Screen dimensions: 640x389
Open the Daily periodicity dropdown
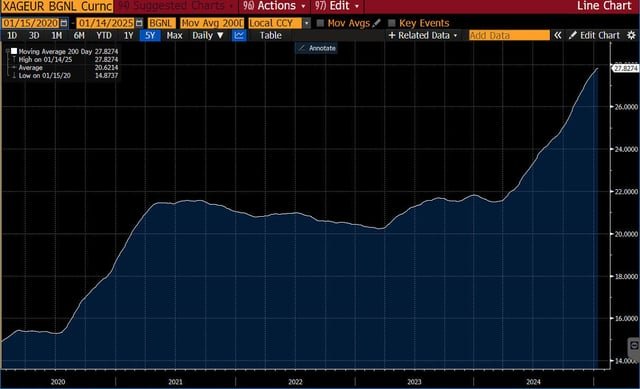pyautogui.click(x=208, y=36)
